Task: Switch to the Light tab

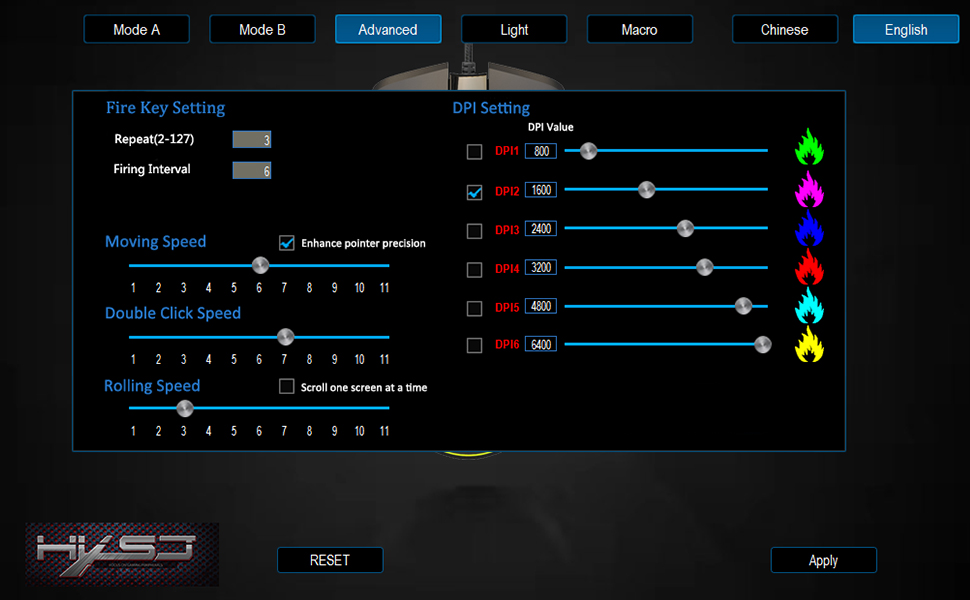Action: [x=514, y=29]
